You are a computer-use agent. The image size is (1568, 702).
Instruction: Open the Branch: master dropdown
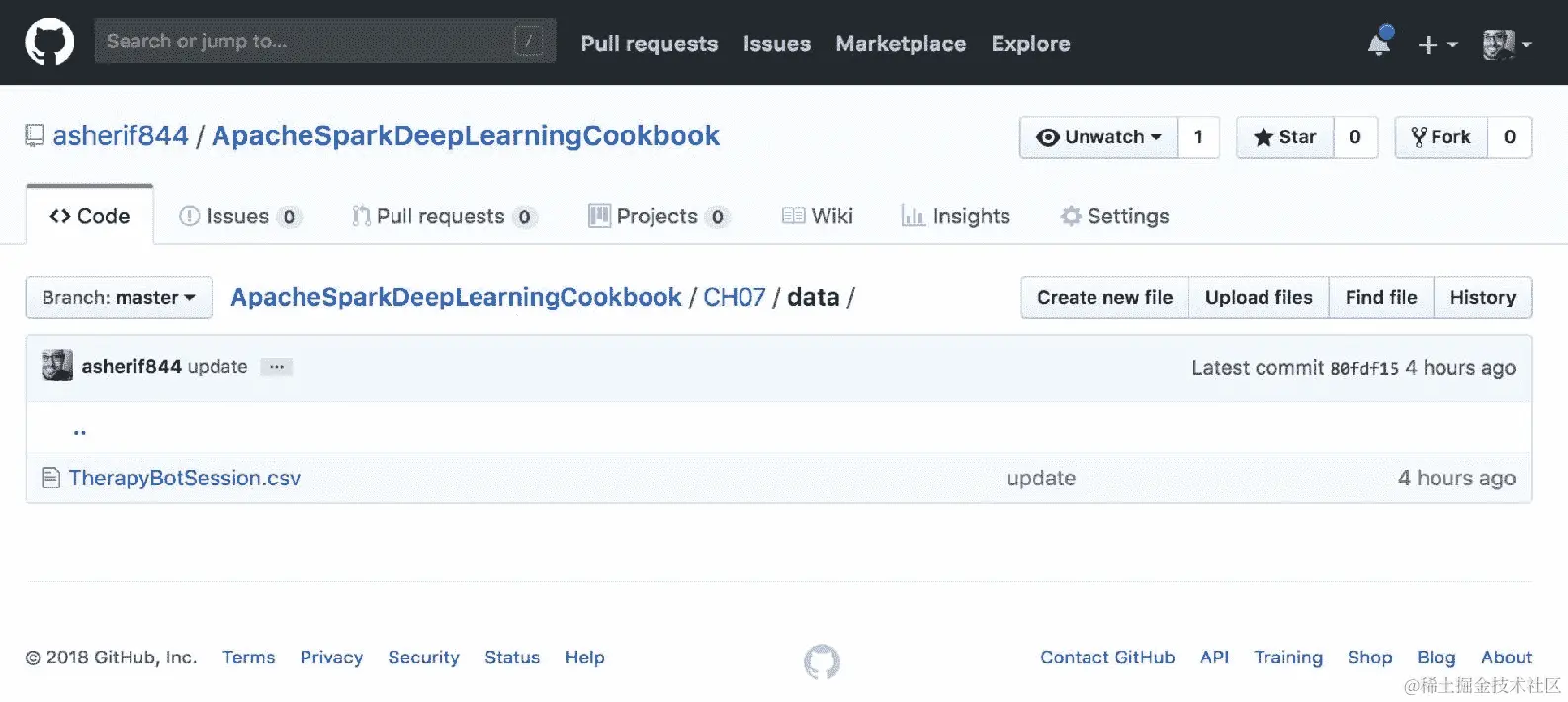[x=119, y=298]
